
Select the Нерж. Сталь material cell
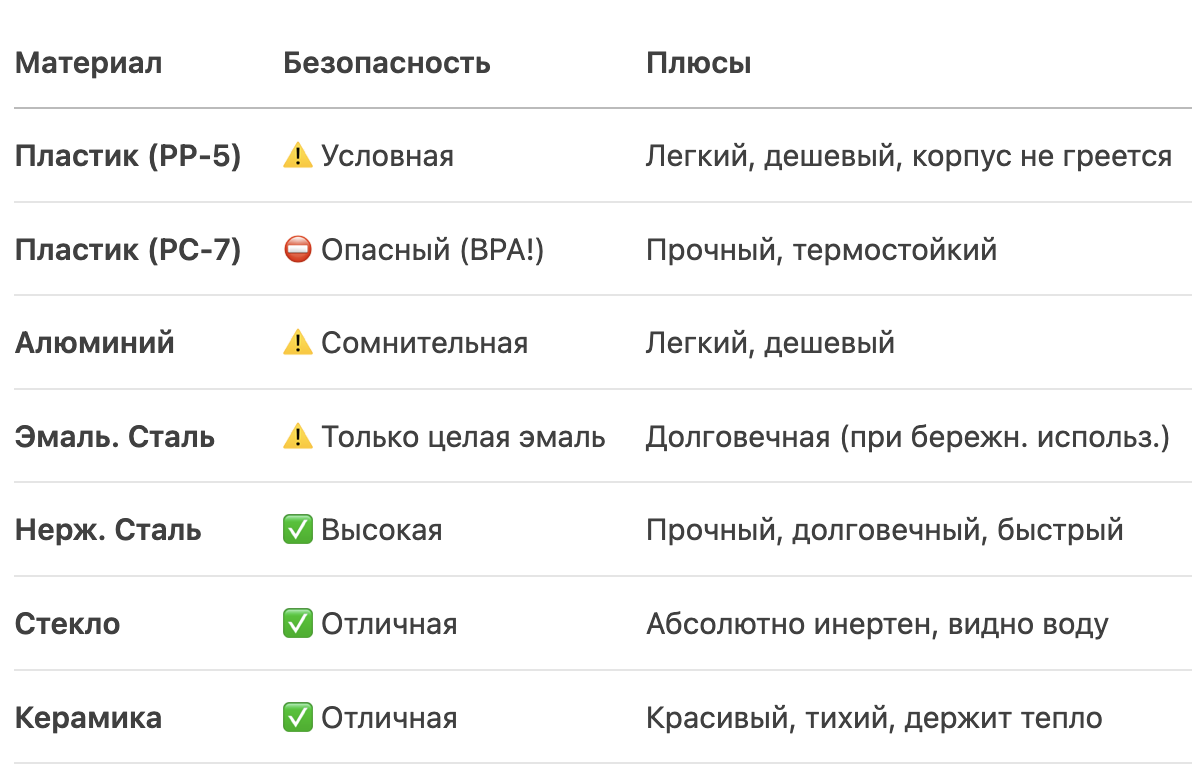(x=108, y=531)
